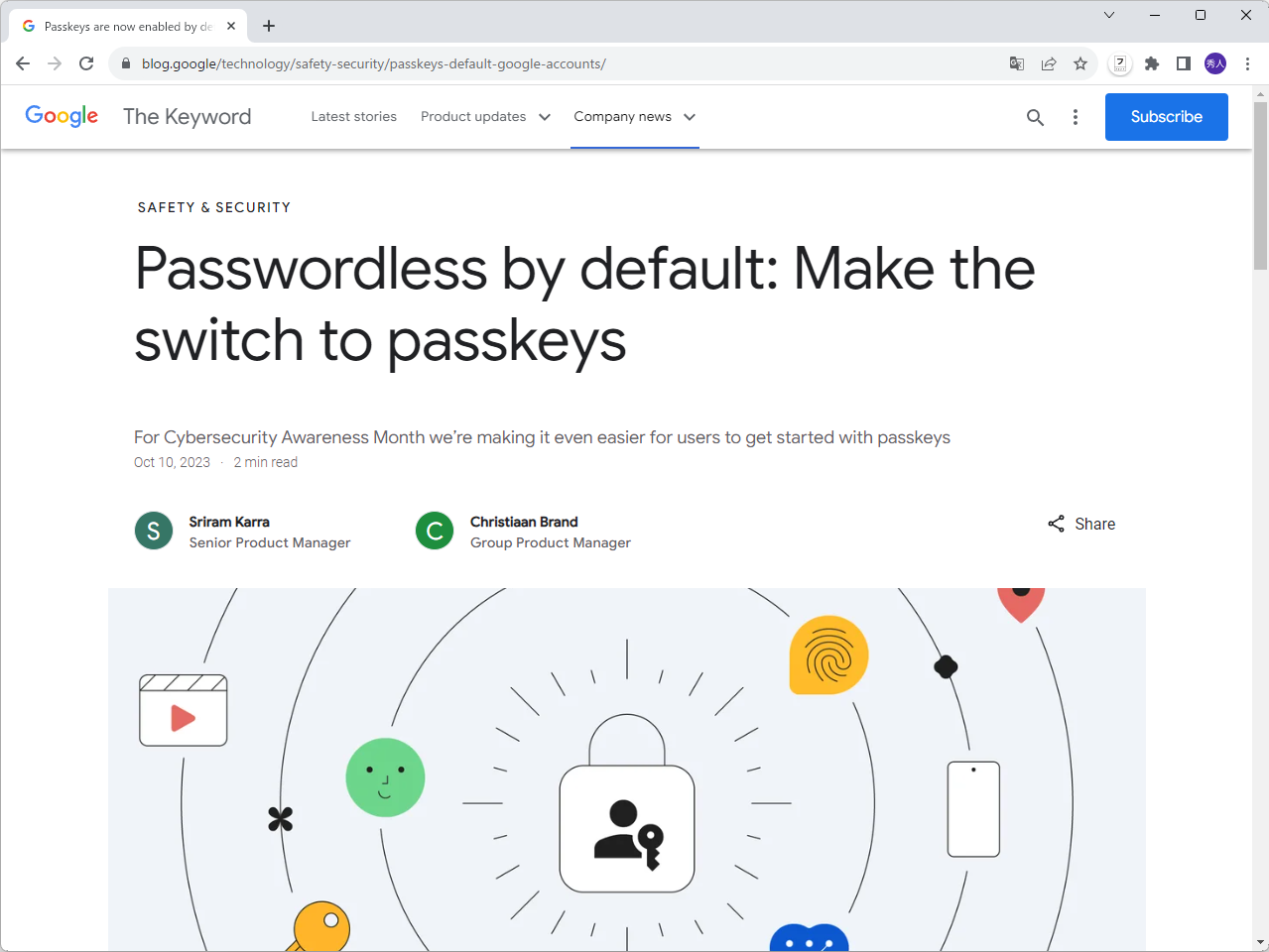The height and width of the screenshot is (952, 1269).
Task: Toggle the browser side panel
Action: [x=1184, y=63]
